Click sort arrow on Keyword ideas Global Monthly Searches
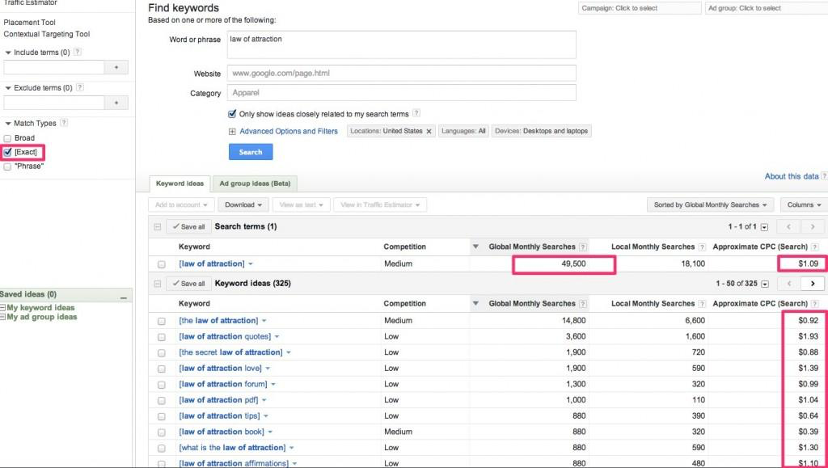 pyautogui.click(x=475, y=304)
